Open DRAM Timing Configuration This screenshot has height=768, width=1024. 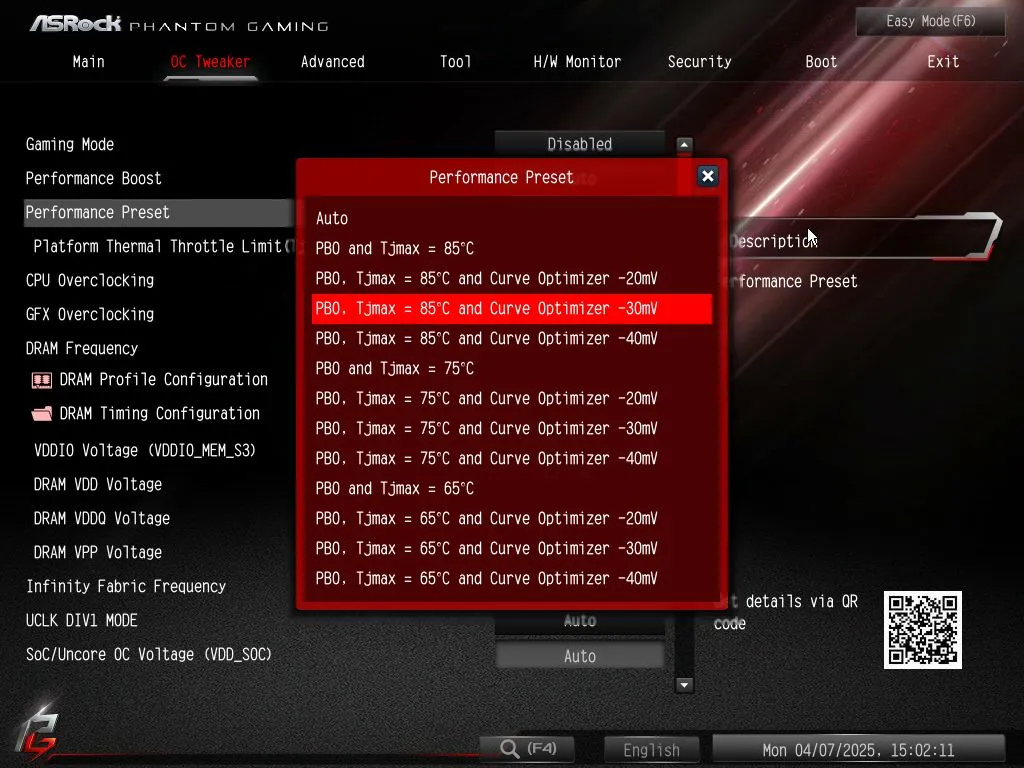pos(160,413)
